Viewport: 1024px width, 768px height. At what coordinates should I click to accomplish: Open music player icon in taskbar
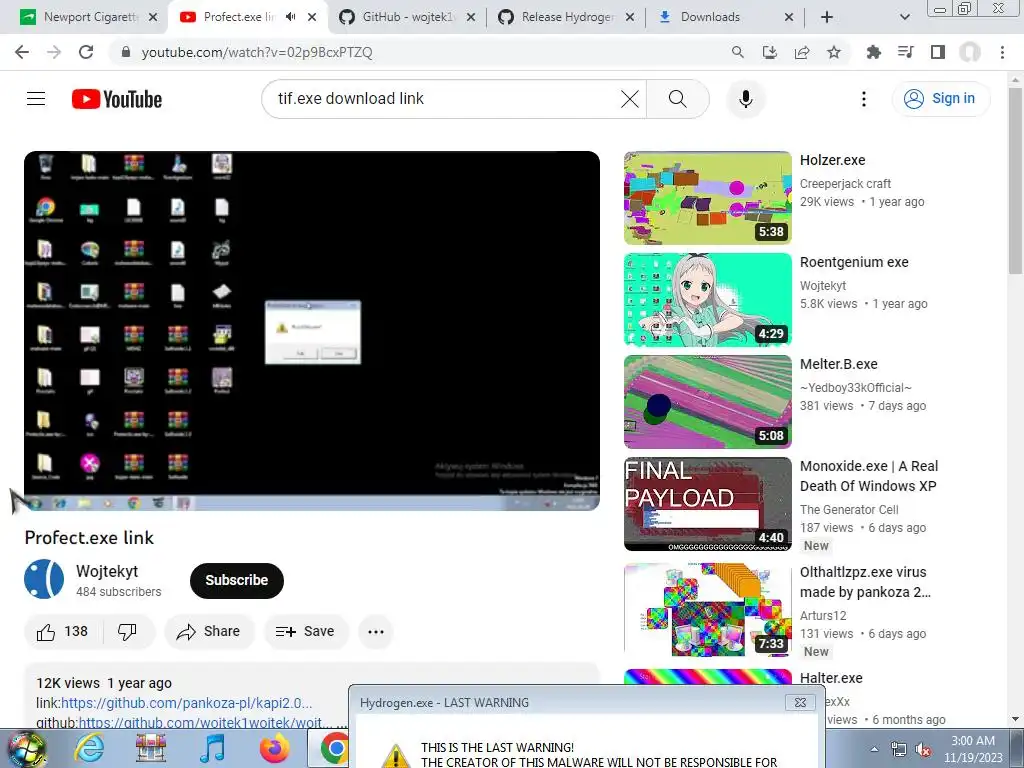tap(212, 748)
